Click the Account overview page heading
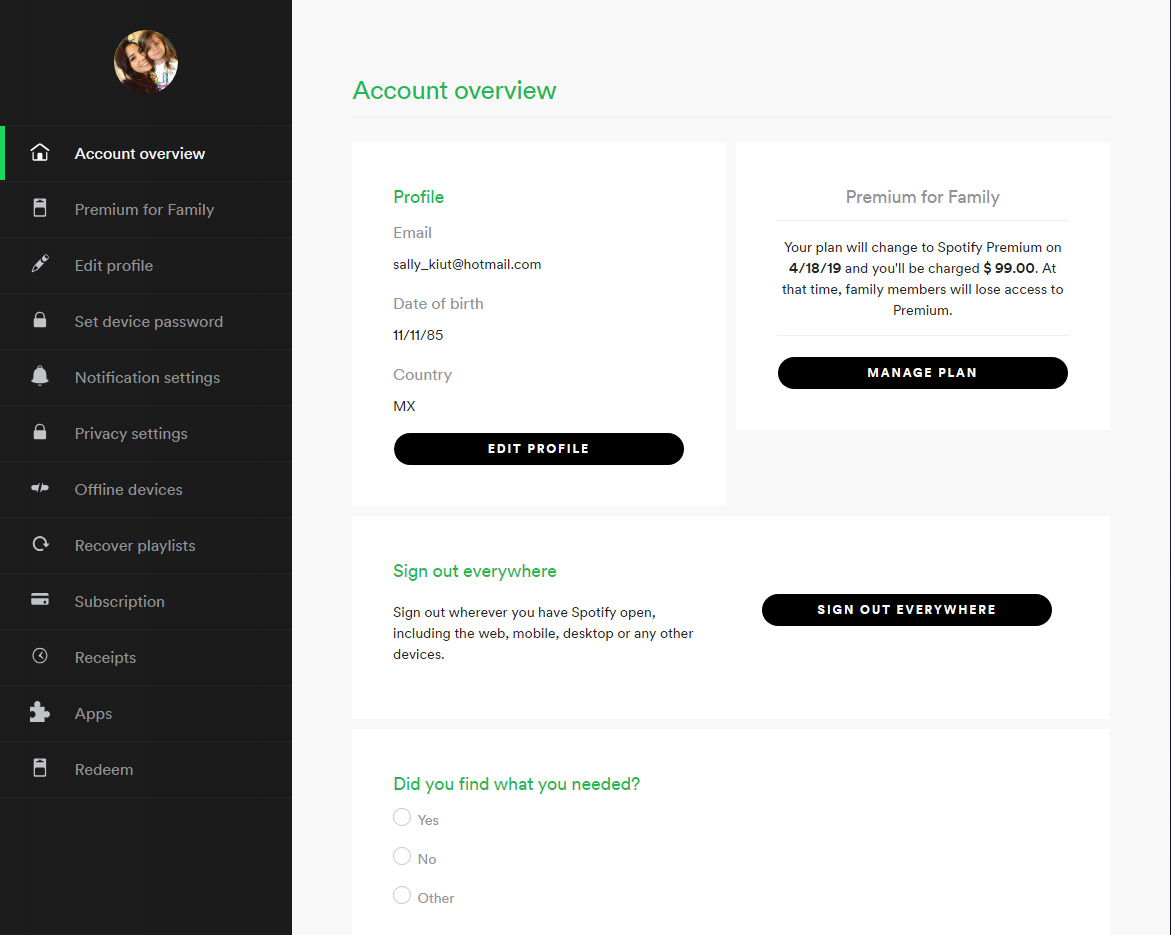This screenshot has height=935, width=1171. click(454, 90)
